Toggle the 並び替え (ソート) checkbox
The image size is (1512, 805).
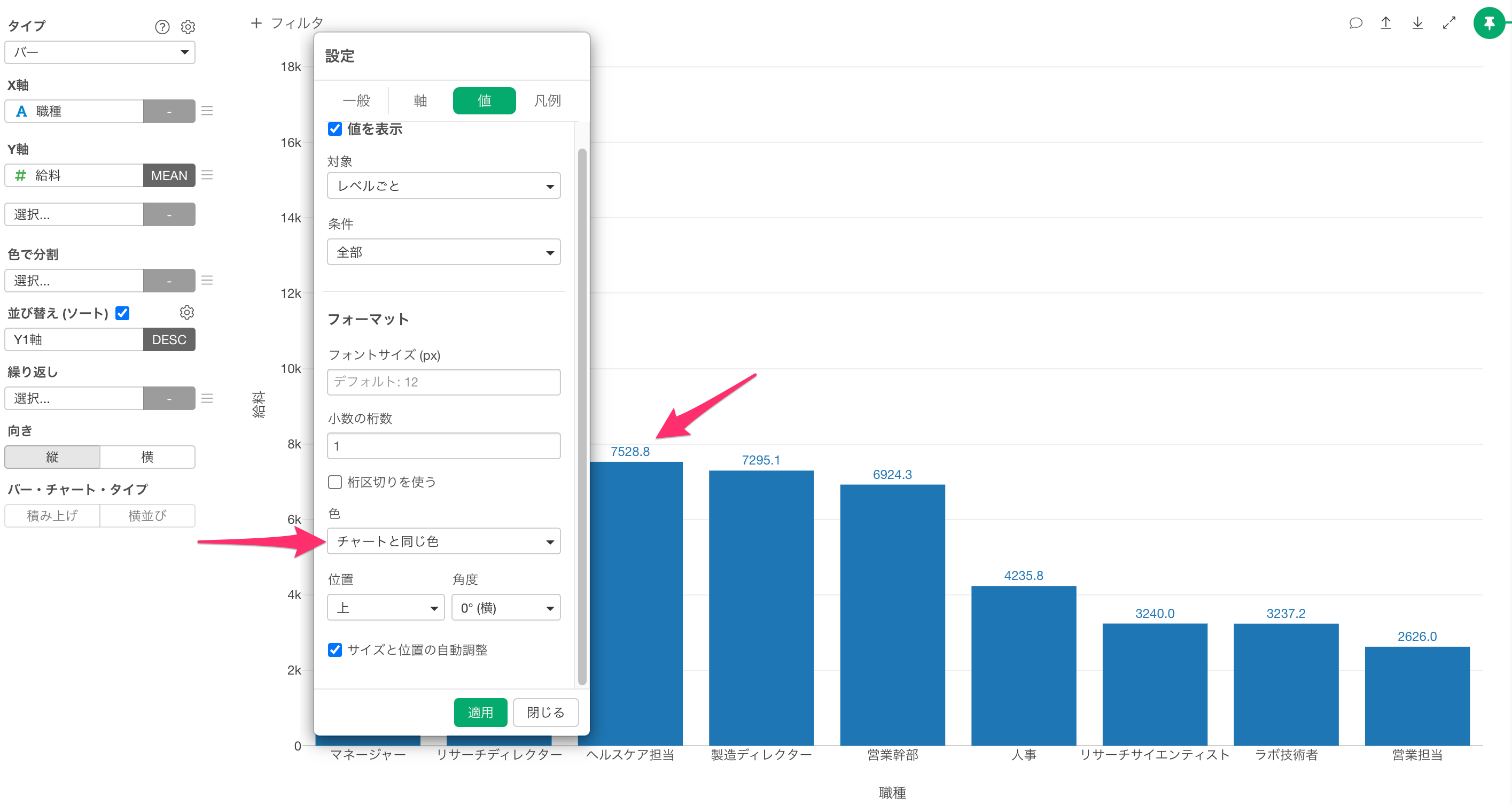tap(123, 313)
